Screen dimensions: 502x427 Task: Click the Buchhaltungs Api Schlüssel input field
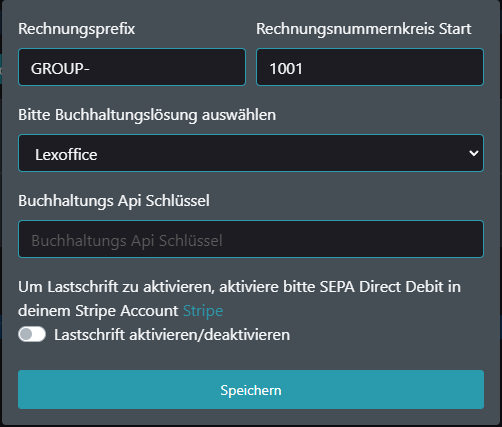click(x=251, y=239)
